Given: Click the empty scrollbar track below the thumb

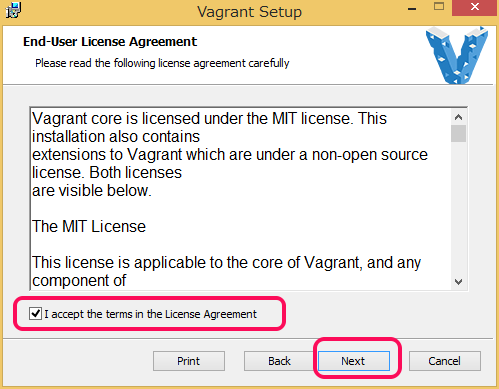Looking at the screenshot, I should click(x=459, y=208).
